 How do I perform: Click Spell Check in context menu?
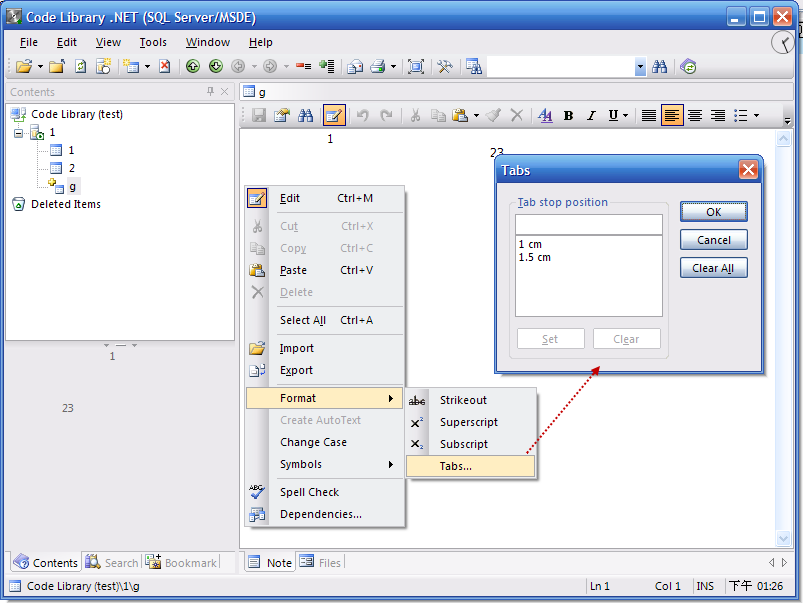(326, 492)
